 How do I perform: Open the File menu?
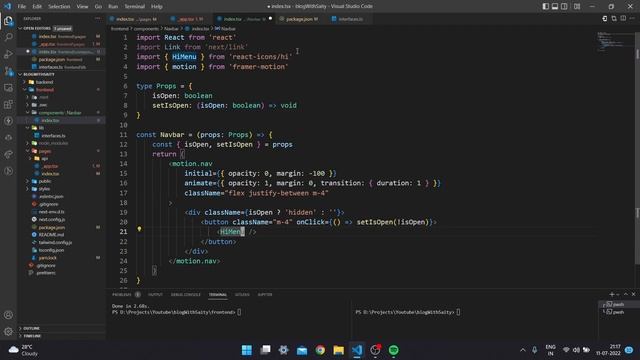(x=22, y=7)
